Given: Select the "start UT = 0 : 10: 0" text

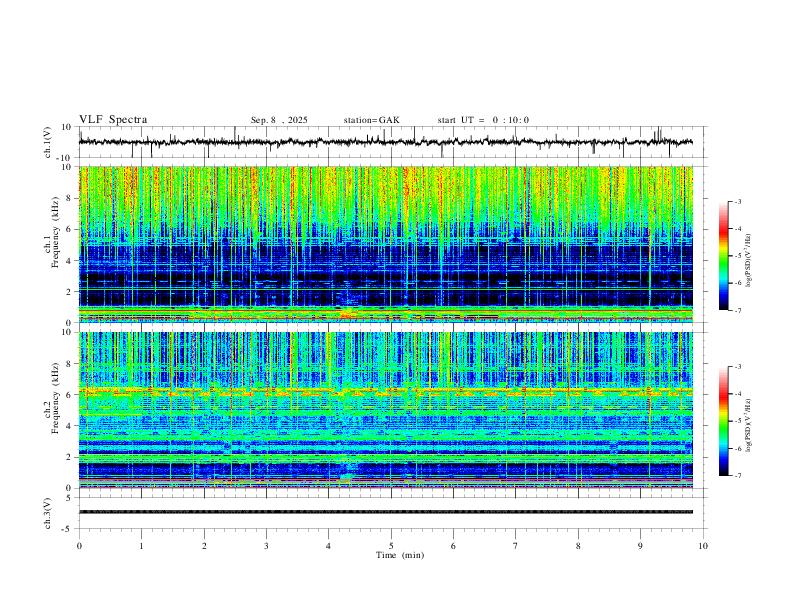Looking at the screenshot, I should (x=483, y=120).
